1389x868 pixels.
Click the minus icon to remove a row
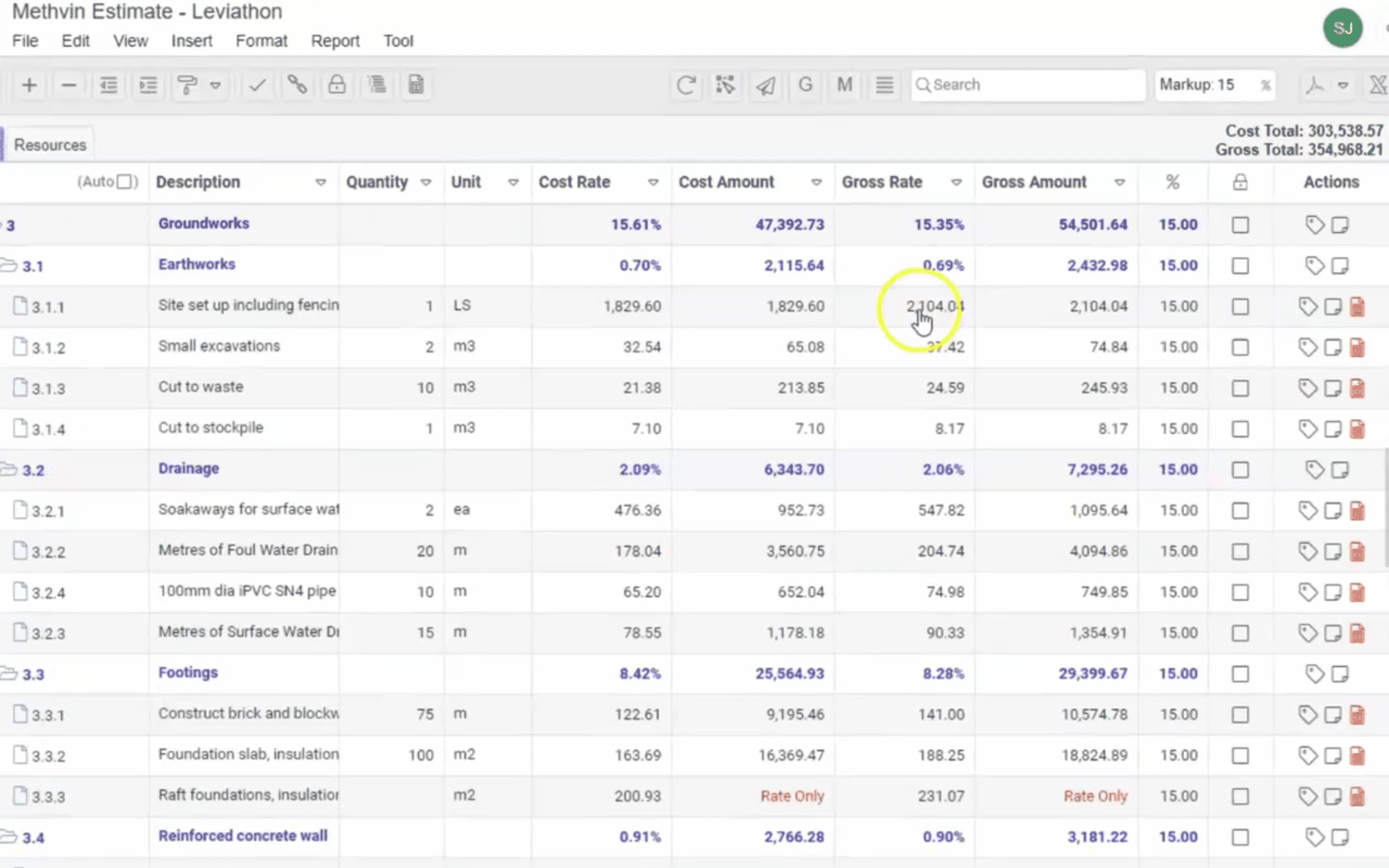click(69, 85)
